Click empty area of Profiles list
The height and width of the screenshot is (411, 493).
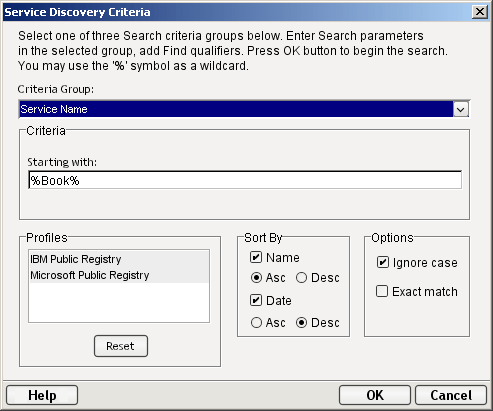click(119, 302)
